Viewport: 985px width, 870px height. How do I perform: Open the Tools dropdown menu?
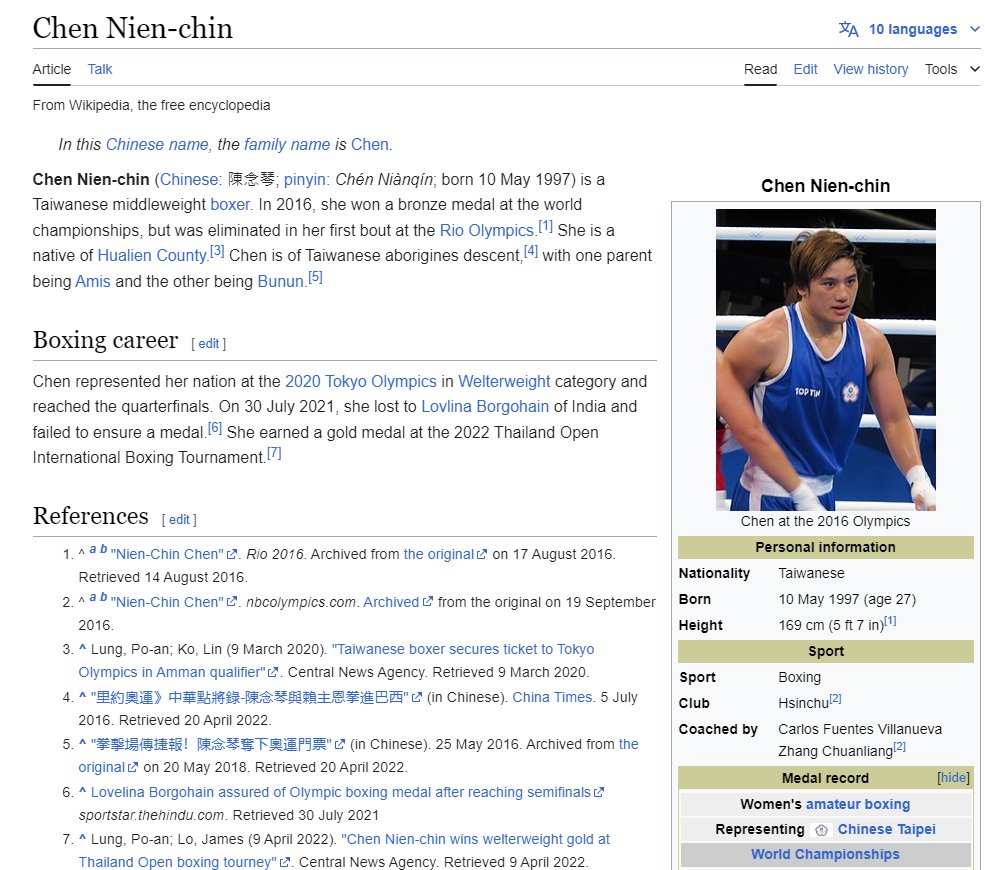click(x=952, y=69)
